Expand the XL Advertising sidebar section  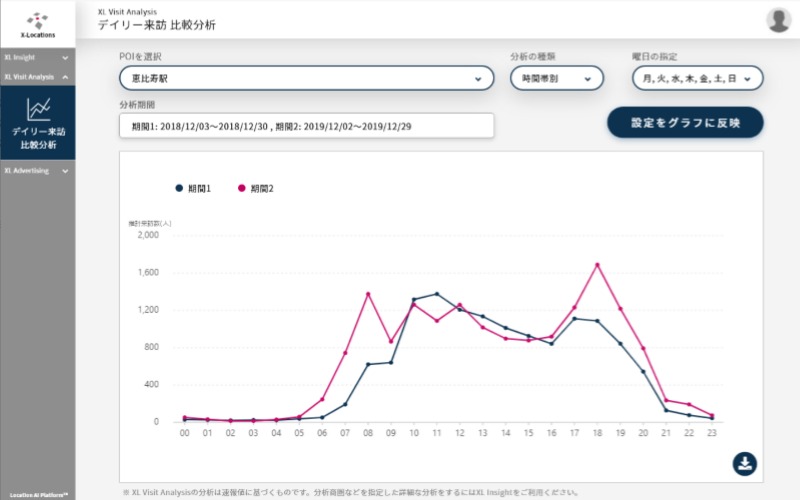pos(37,171)
